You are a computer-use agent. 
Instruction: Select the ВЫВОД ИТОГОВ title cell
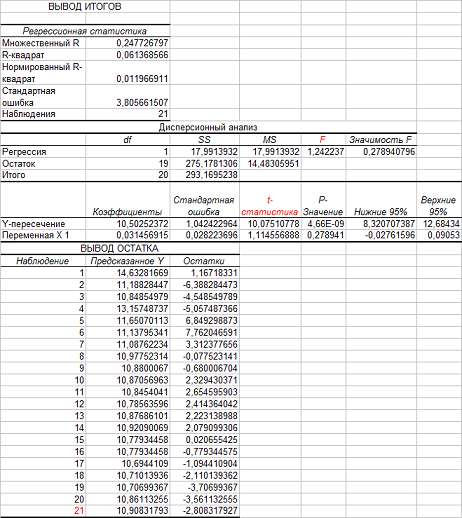tap(85, 7)
